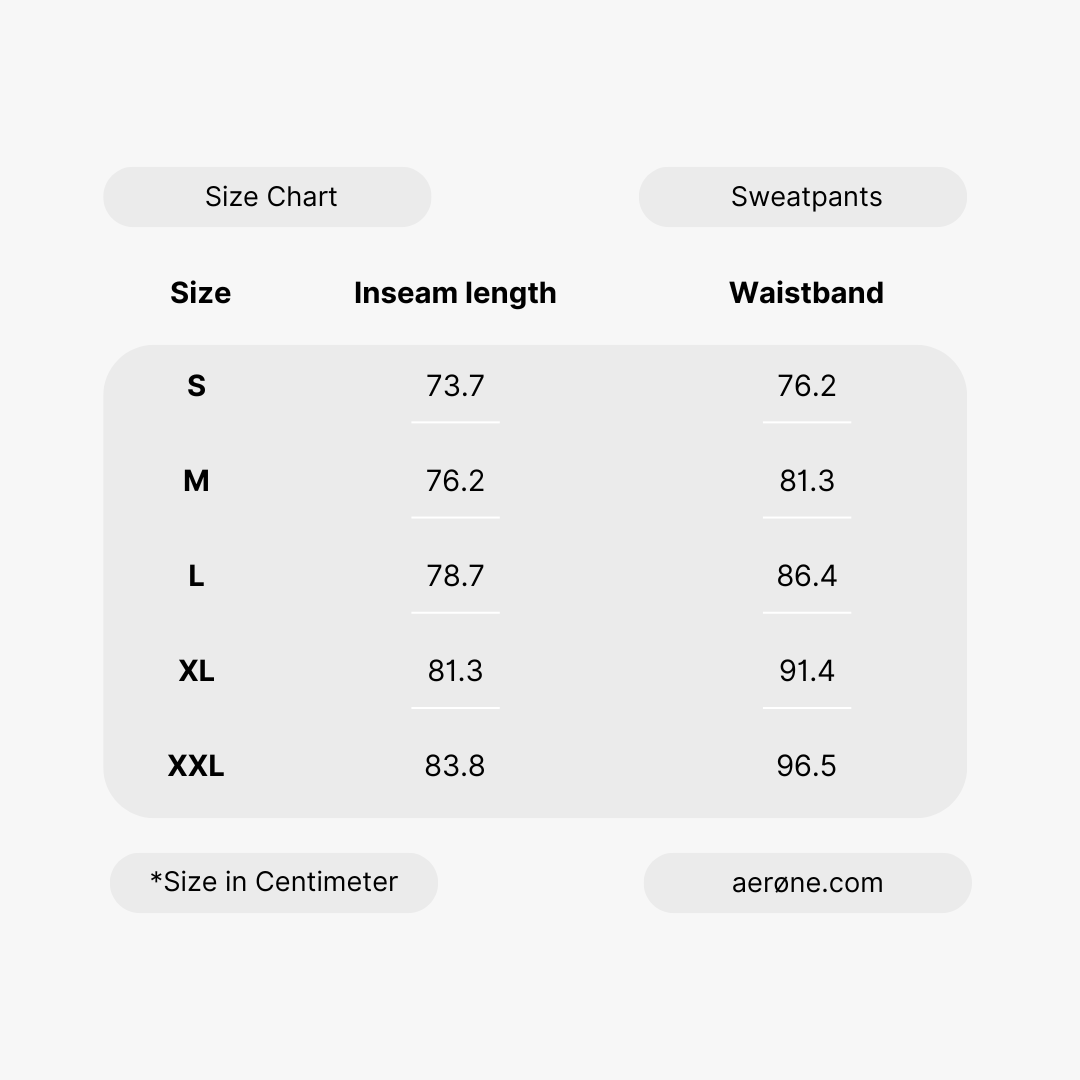This screenshot has width=1080, height=1080.
Task: Select waistband value 96.5
Action: 806,766
